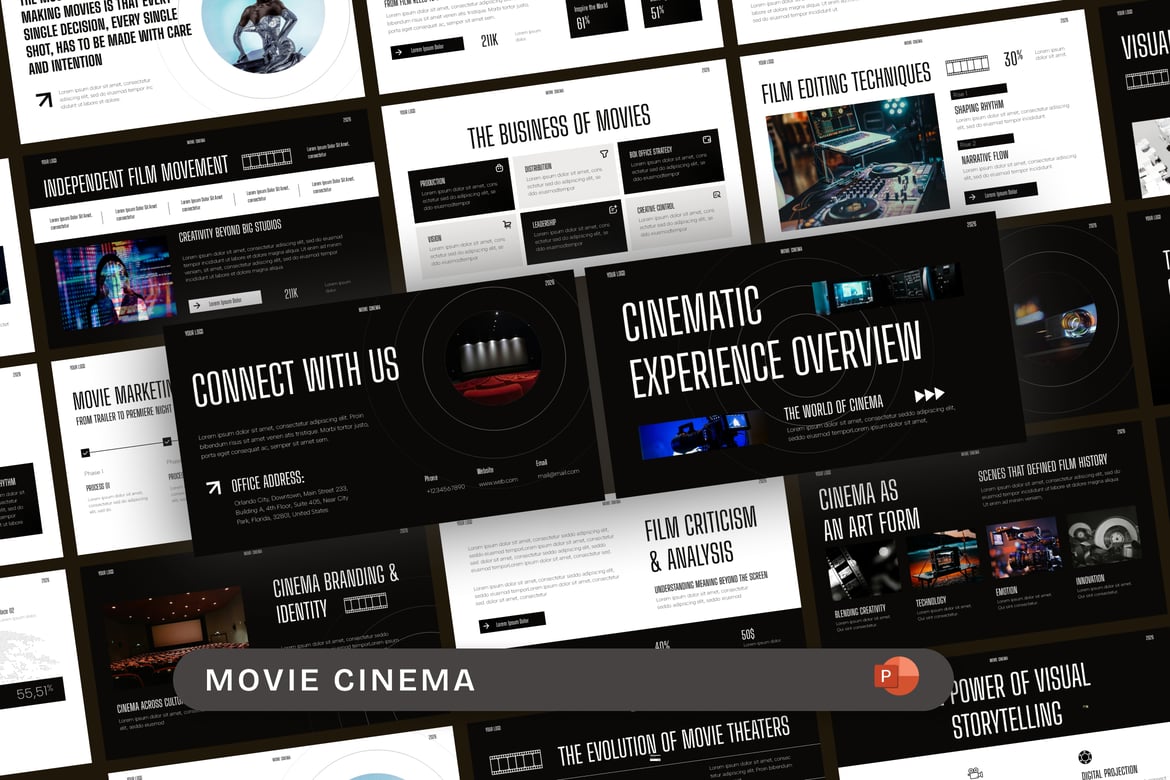Click the diagonal arrow icon on top-left slide
The height and width of the screenshot is (780, 1170).
tap(44, 99)
